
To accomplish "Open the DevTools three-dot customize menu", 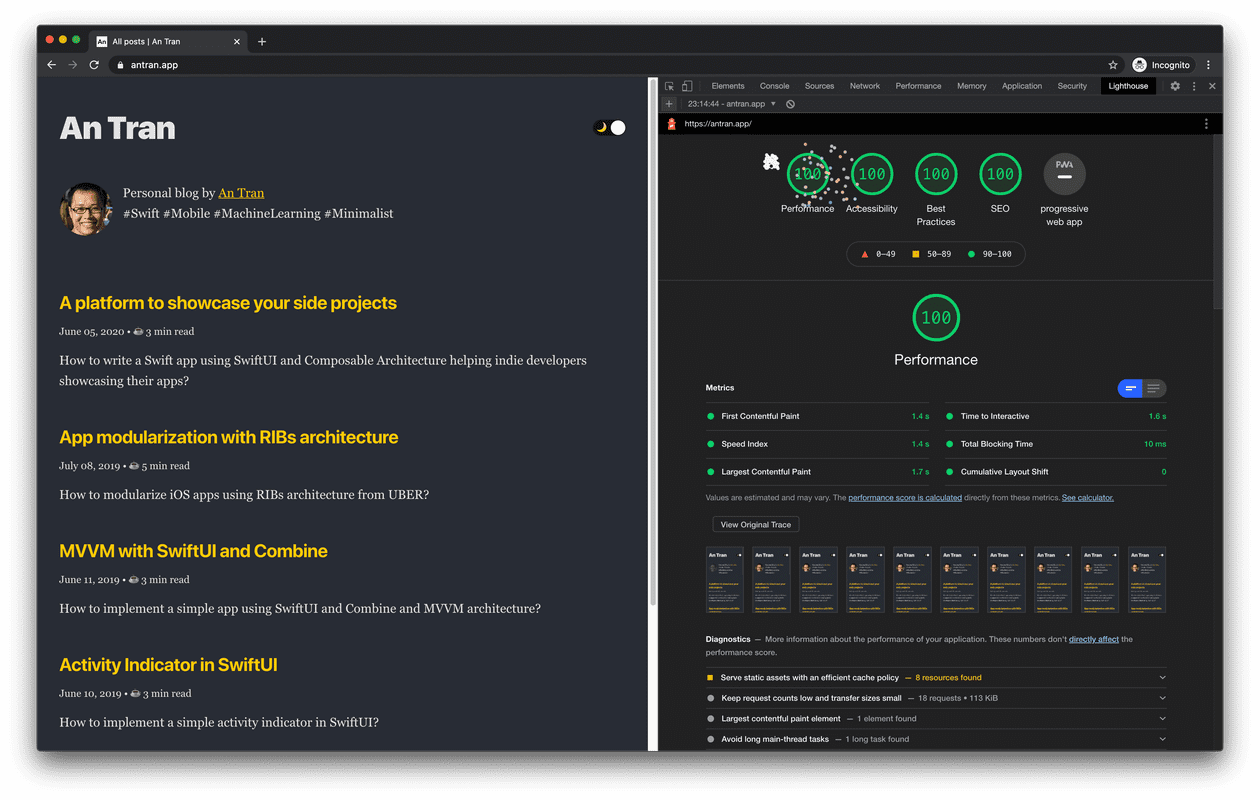I will (1194, 86).
